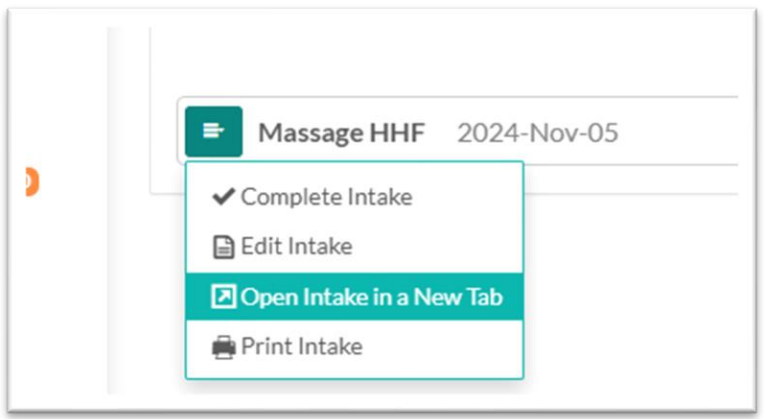Click the checkmark icon beside Complete Intake

click(x=224, y=197)
